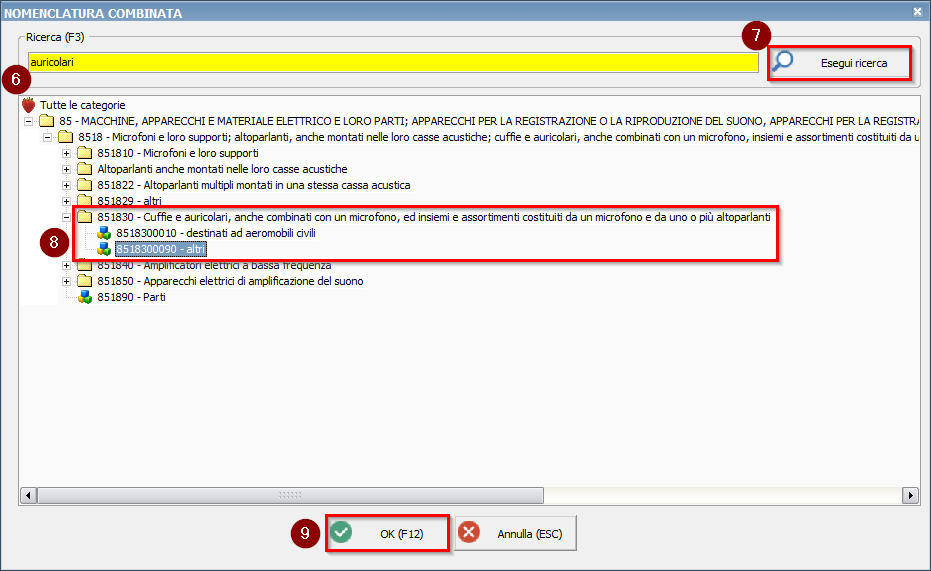Click the red X Annulla icon
Viewport: 931px width, 571px height.
coord(469,533)
